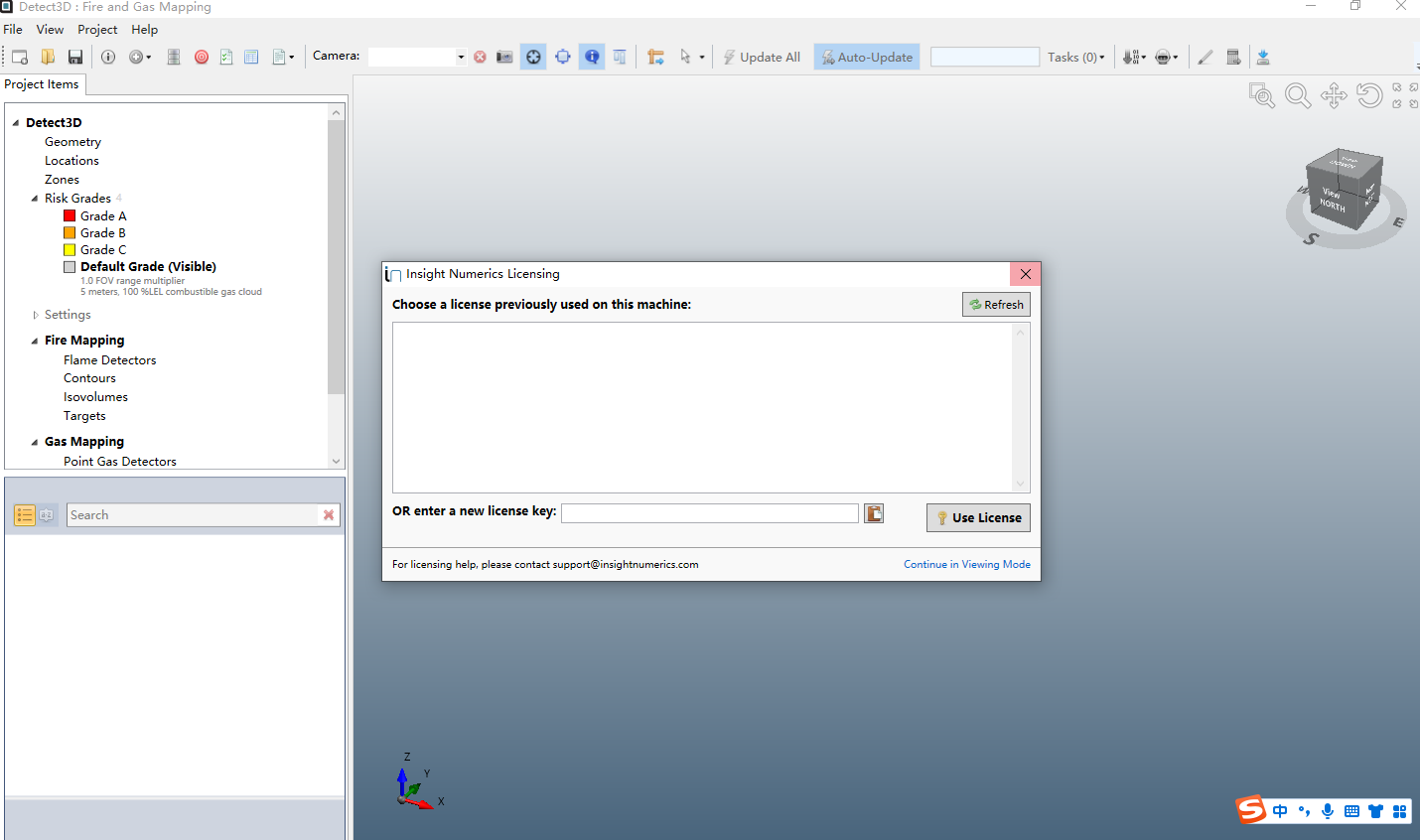Image resolution: width=1420 pixels, height=840 pixels.
Task: Click the blue download arrow icon
Action: (x=1263, y=57)
